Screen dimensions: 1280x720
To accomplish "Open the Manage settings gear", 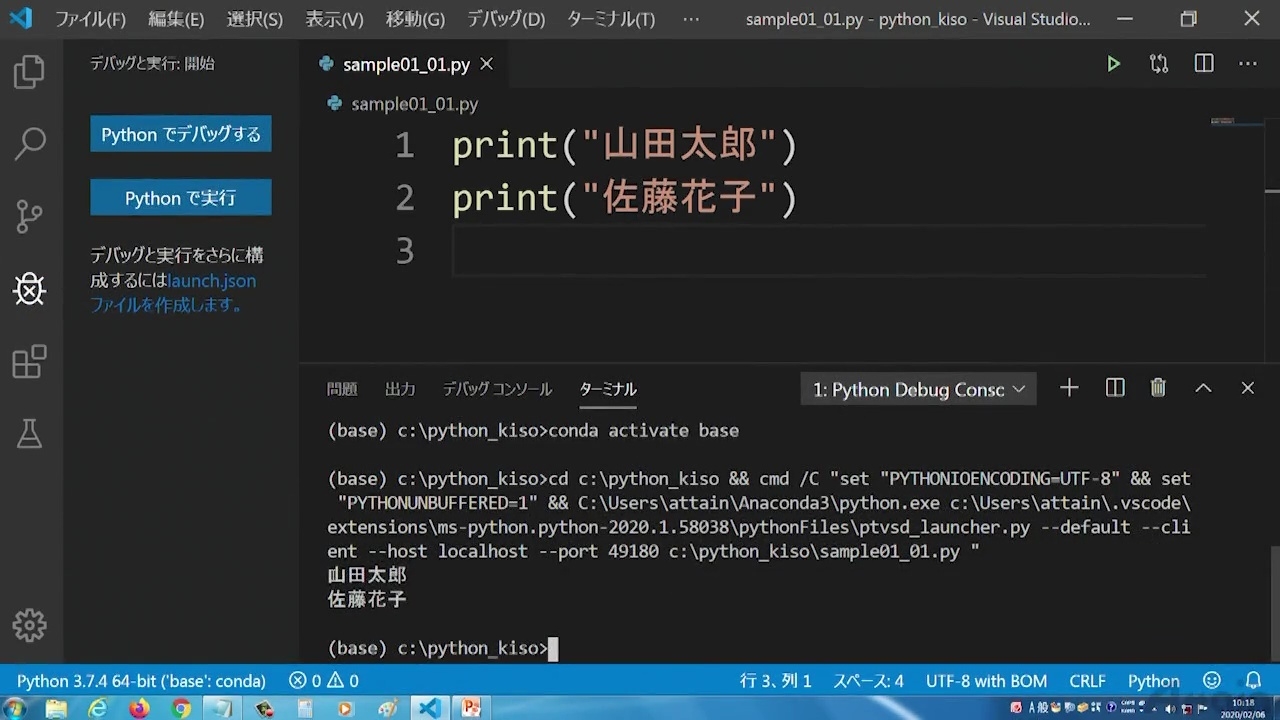I will coord(30,625).
